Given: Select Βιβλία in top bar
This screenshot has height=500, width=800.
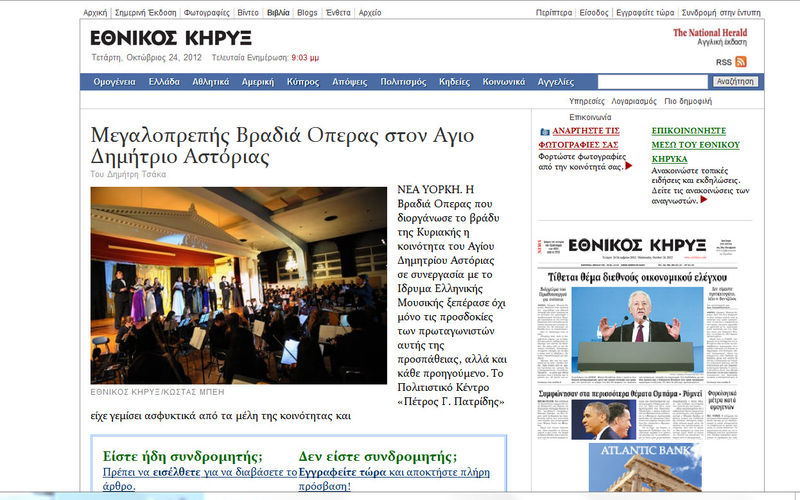Looking at the screenshot, I should 278,13.
